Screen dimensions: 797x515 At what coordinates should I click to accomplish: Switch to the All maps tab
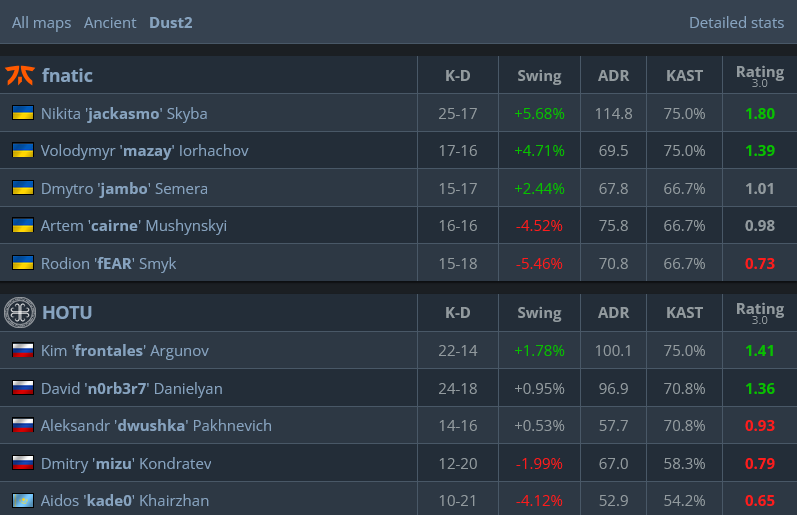tap(42, 23)
